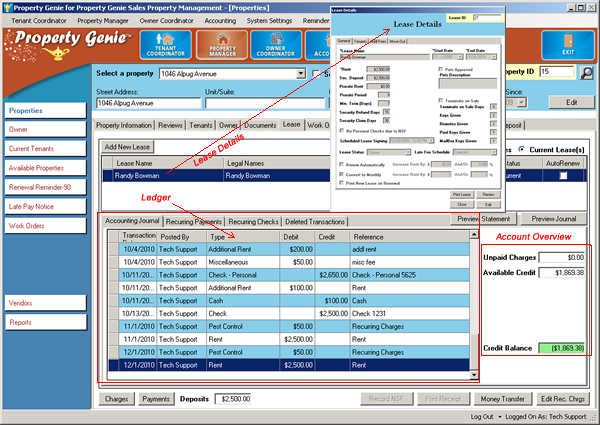
Task: Open Vendors in the sidebar
Action: (x=46, y=303)
